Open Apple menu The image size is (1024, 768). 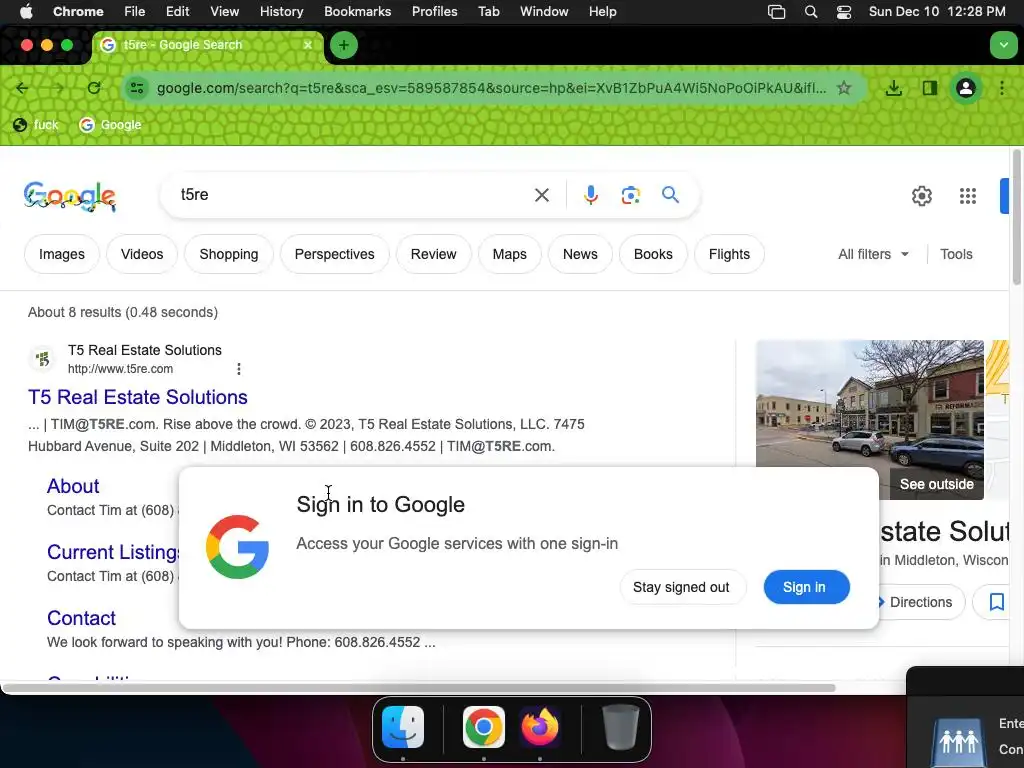pyautogui.click(x=26, y=12)
